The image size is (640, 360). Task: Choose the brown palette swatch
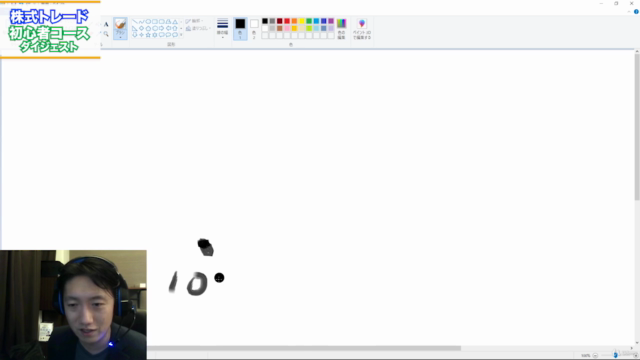[280, 29]
